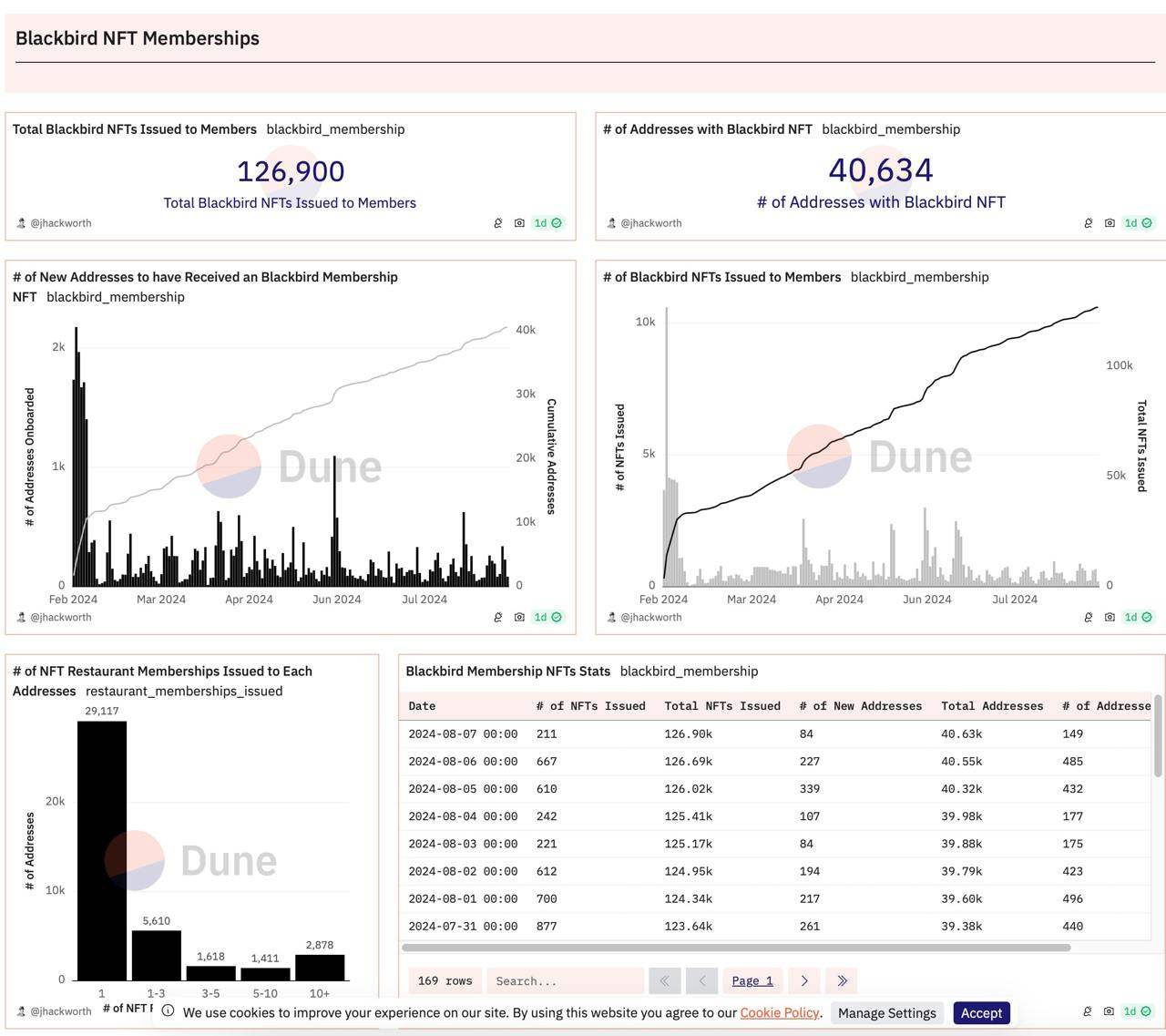Sort table by '# of New Addresses' column
This screenshot has width=1166, height=1036.
[x=861, y=706]
